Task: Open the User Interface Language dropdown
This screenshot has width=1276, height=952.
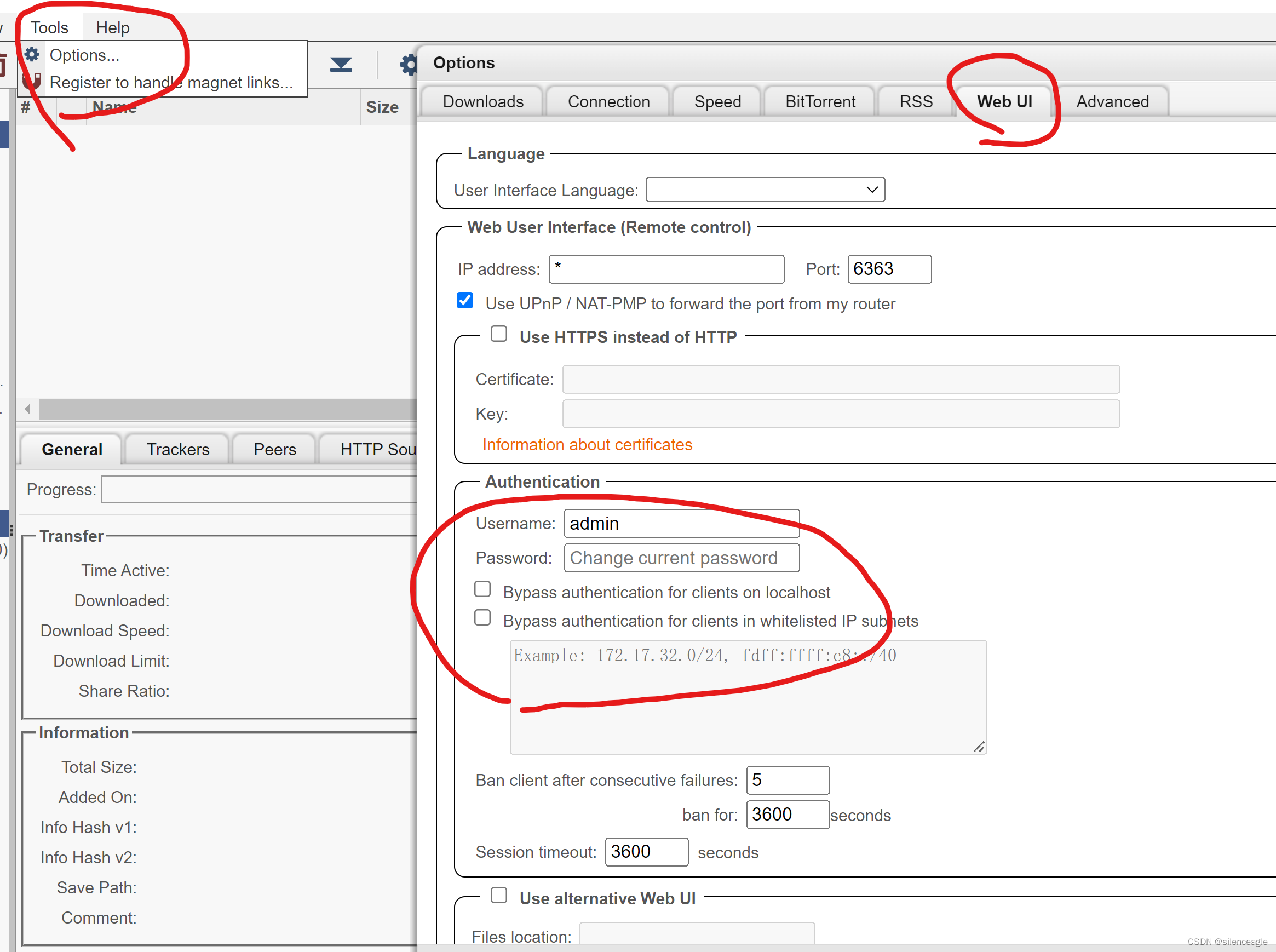Action: [x=765, y=190]
